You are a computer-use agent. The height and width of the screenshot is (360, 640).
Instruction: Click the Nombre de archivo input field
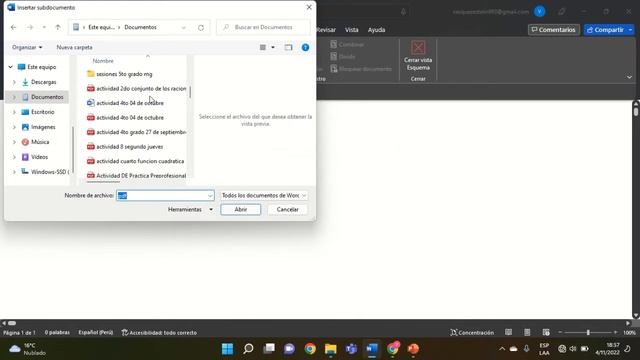pos(165,196)
